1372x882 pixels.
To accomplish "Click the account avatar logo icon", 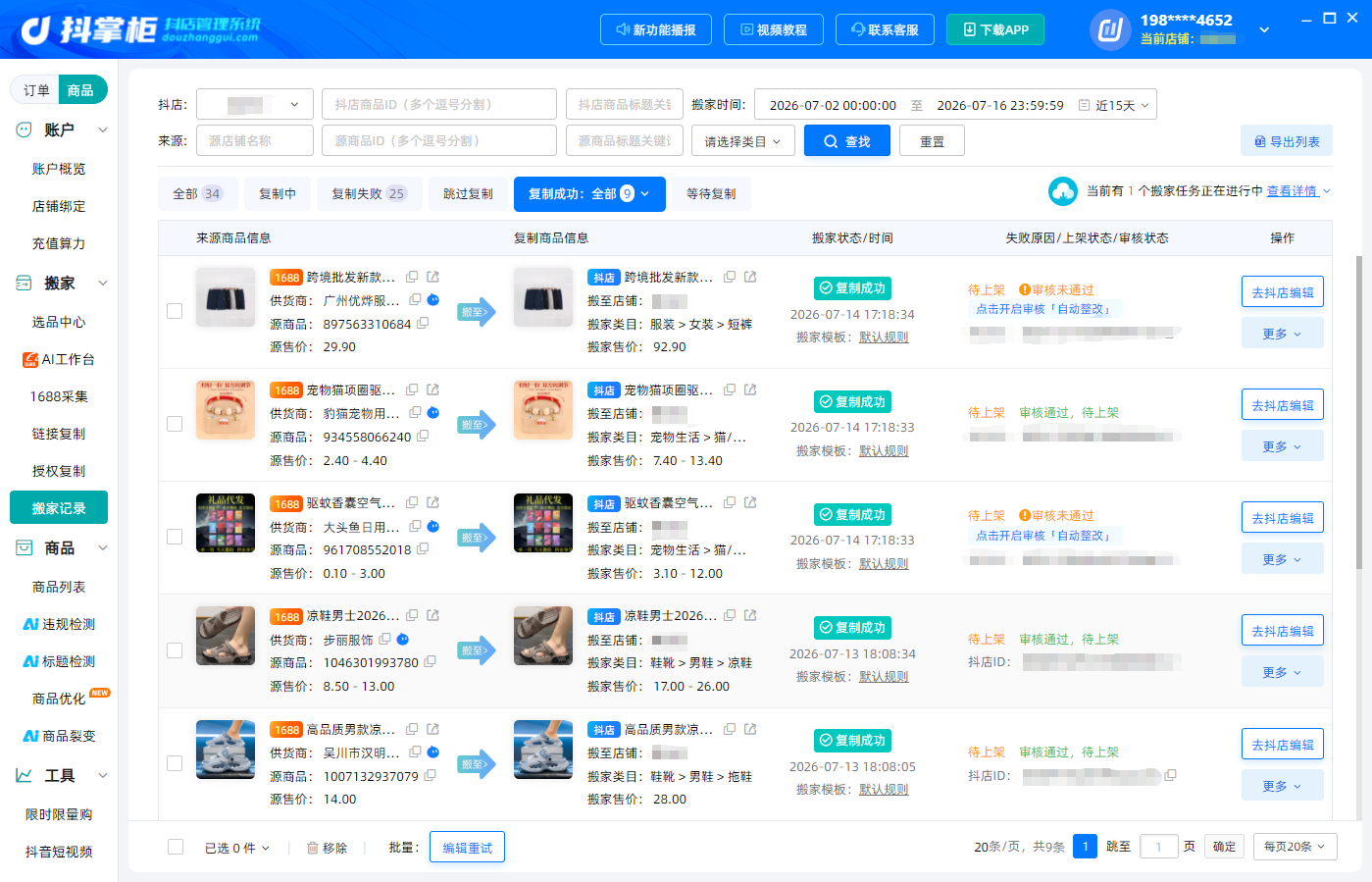I will pyautogui.click(x=1110, y=29).
